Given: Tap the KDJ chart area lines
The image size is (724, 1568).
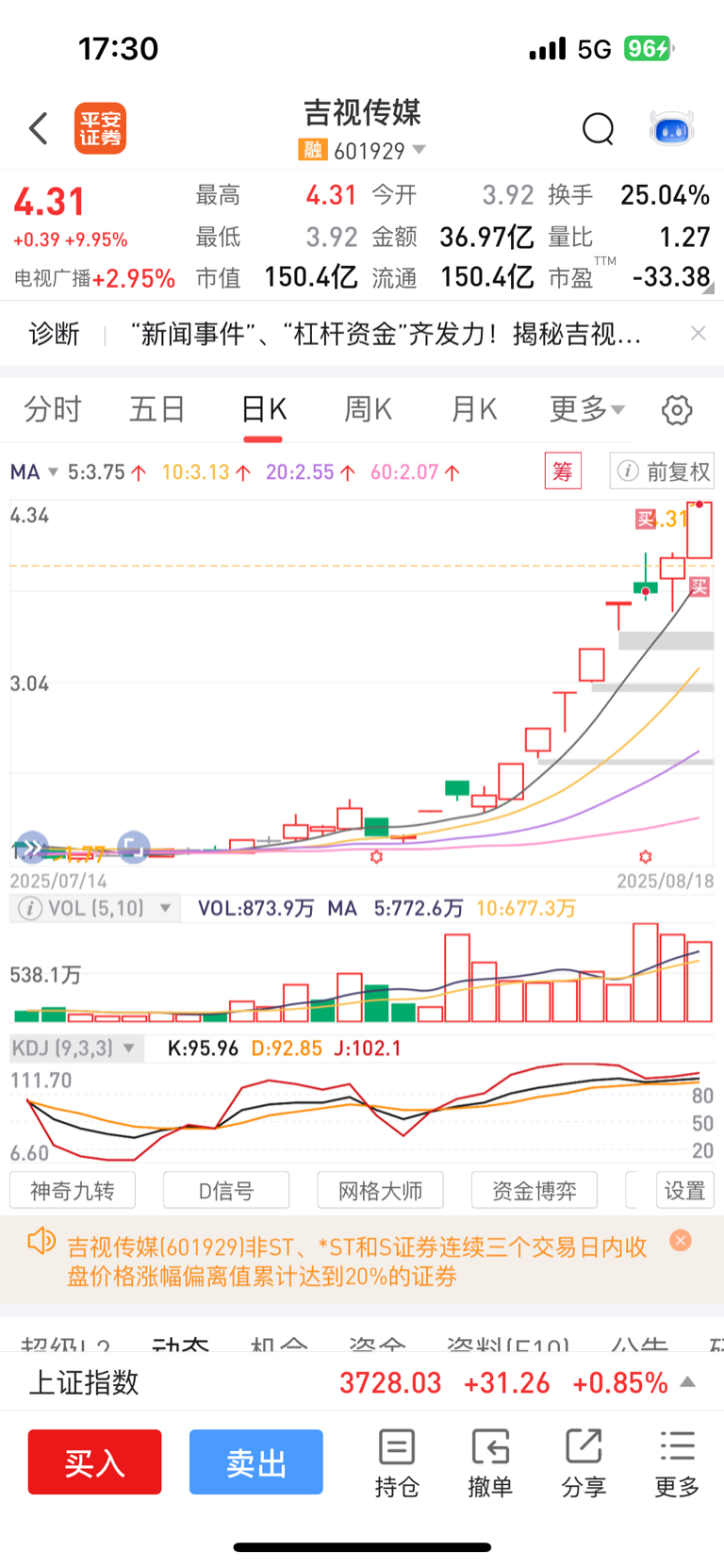Looking at the screenshot, I should pos(362,1113).
